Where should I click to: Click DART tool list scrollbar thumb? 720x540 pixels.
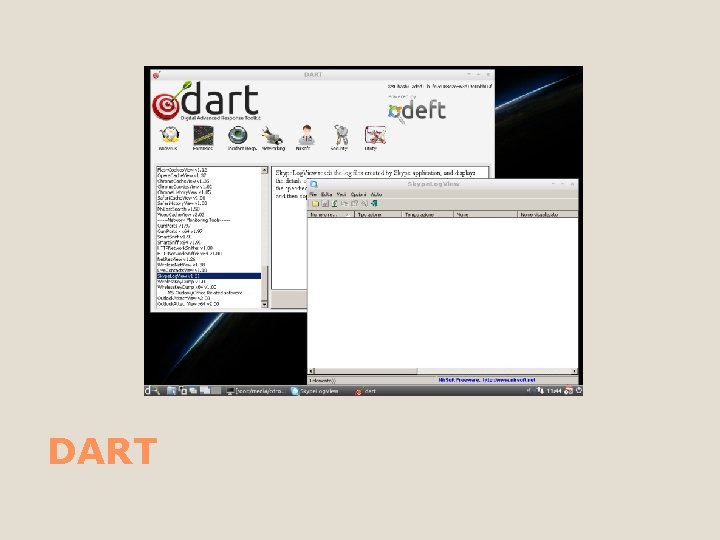click(x=264, y=282)
